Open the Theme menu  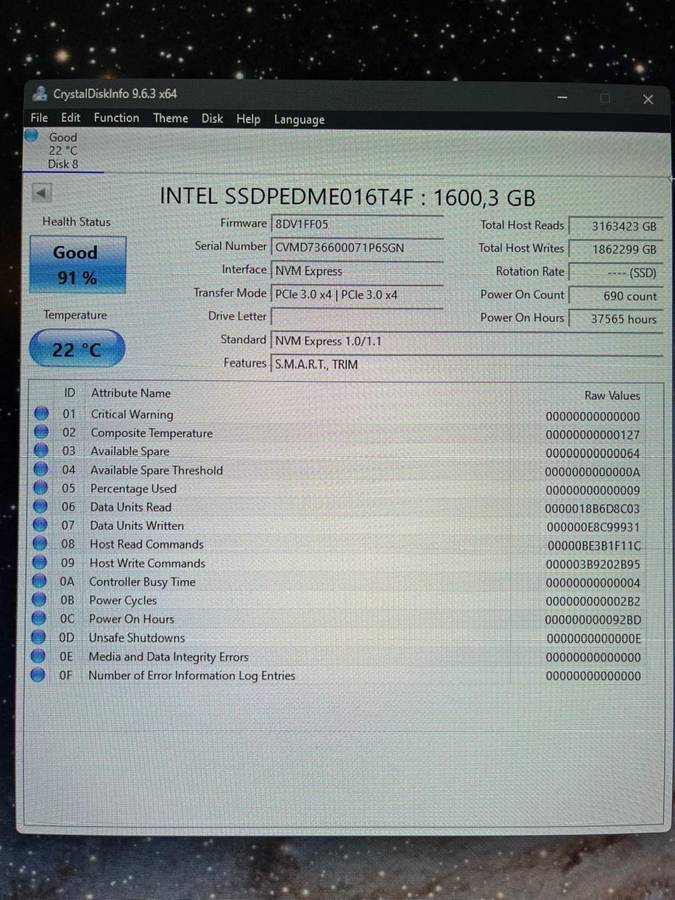point(170,118)
